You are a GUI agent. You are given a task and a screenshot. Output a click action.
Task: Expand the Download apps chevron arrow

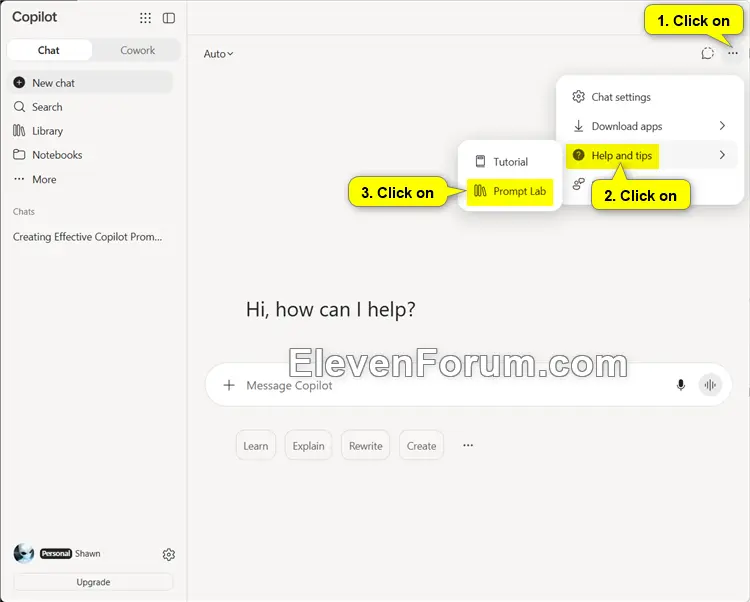click(722, 126)
